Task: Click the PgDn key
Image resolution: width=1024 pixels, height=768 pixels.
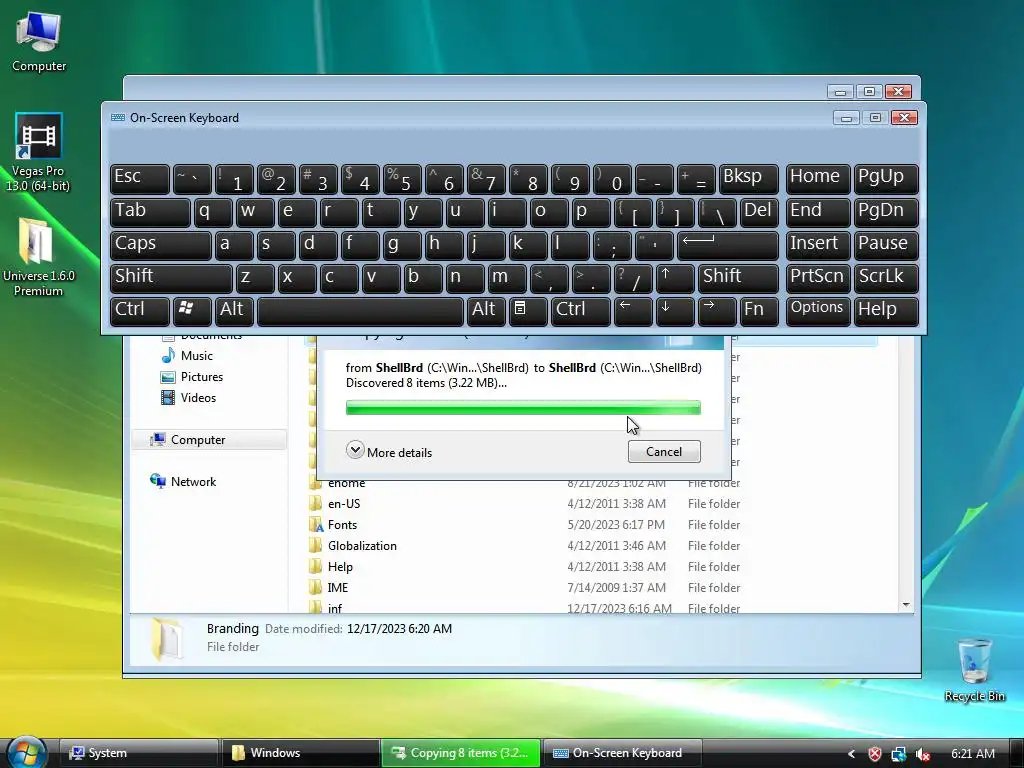Action: [x=886, y=212]
